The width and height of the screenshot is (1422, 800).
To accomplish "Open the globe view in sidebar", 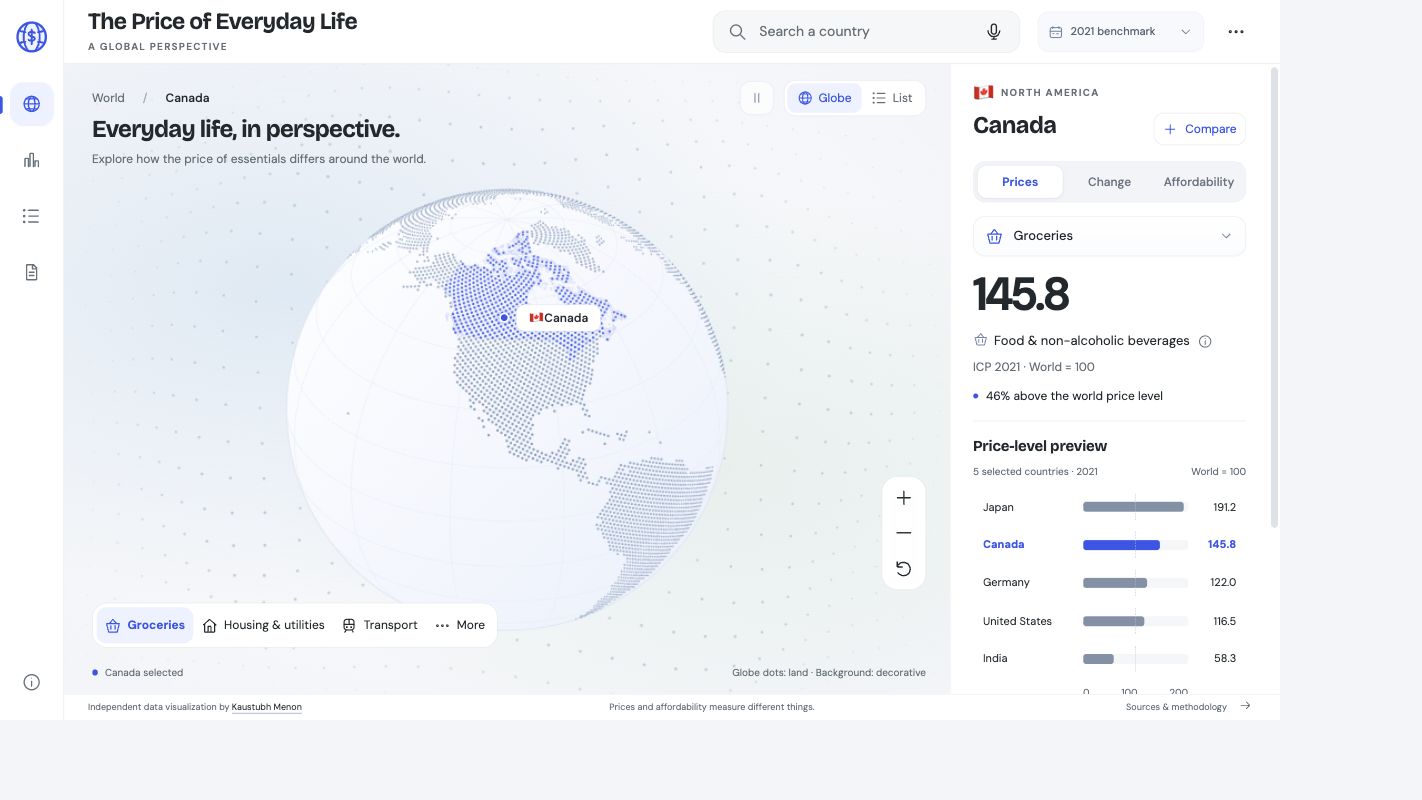I will tap(32, 104).
